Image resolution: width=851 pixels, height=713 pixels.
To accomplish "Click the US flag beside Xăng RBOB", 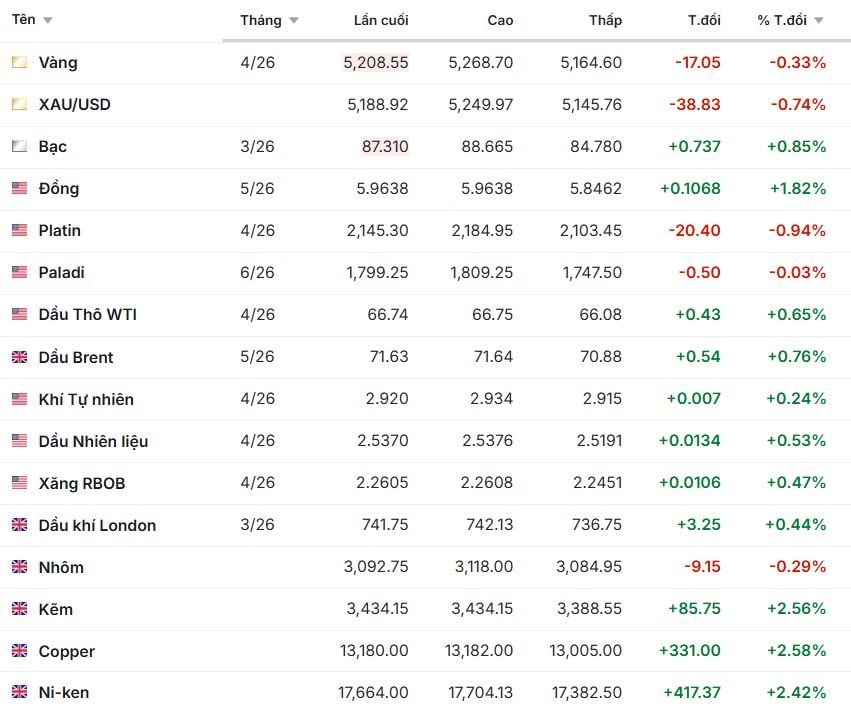I will 19,483.
